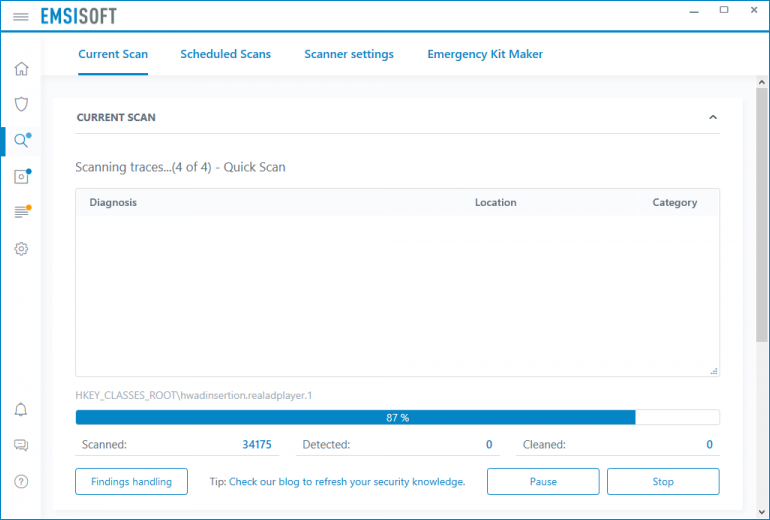Open the Scanner settings tab
Screen dimensions: 770x520
click(x=349, y=54)
